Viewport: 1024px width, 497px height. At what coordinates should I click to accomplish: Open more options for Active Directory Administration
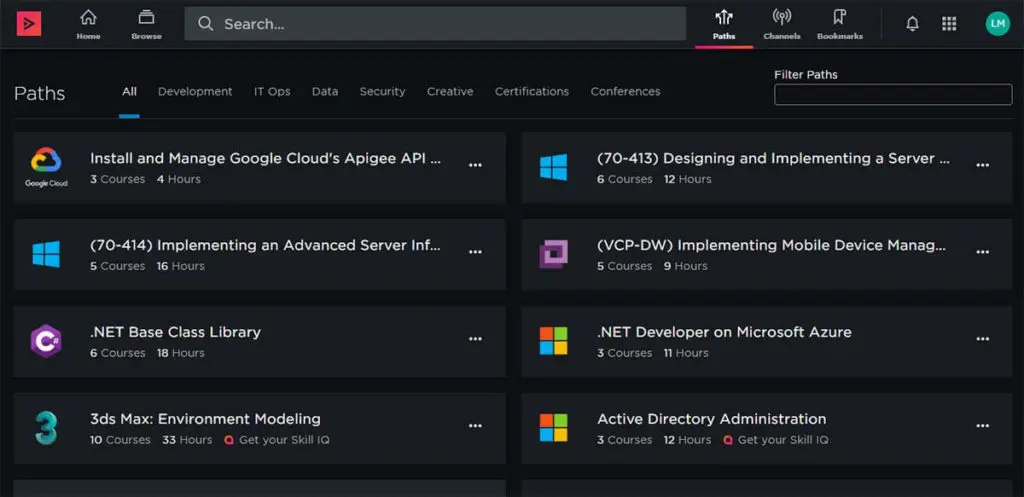point(983,426)
